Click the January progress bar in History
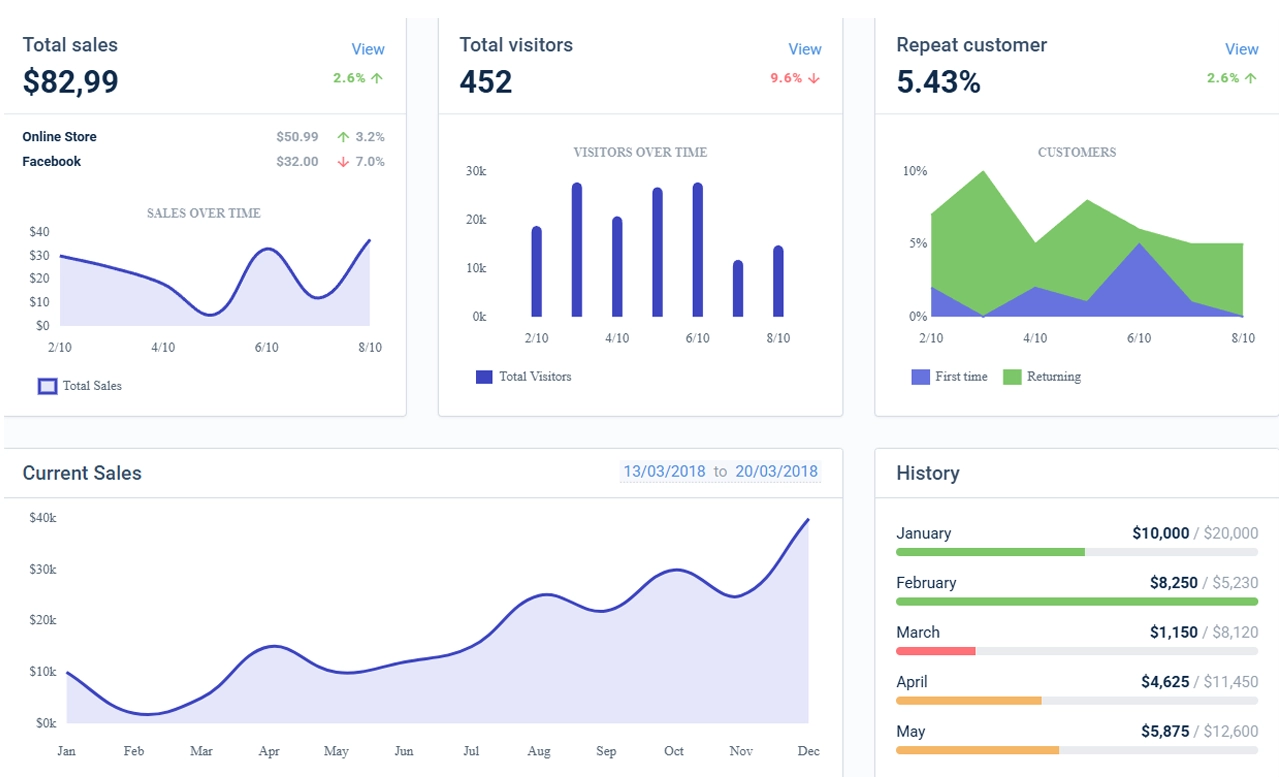Image resolution: width=1279 pixels, height=777 pixels. [x=990, y=552]
